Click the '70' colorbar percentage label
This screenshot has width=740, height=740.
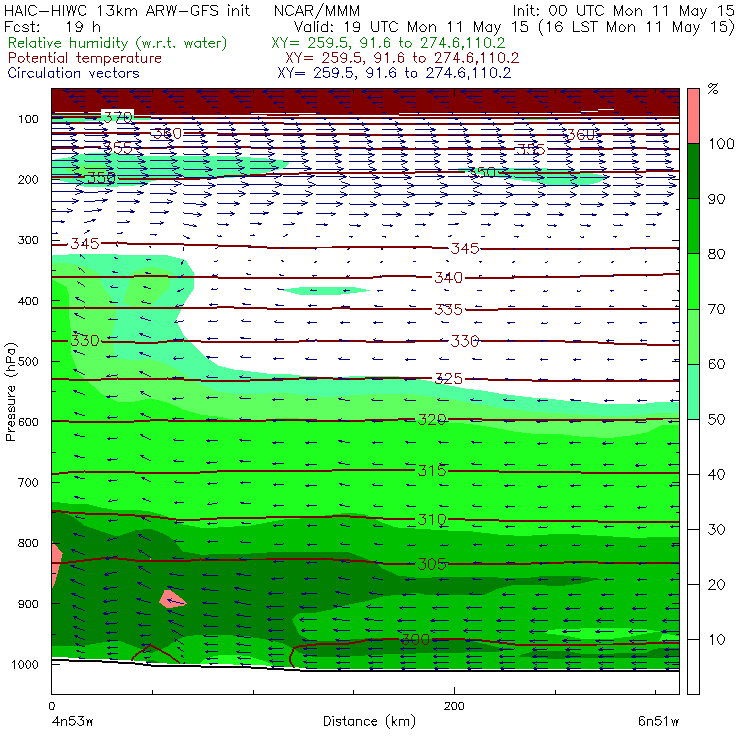pos(716,309)
